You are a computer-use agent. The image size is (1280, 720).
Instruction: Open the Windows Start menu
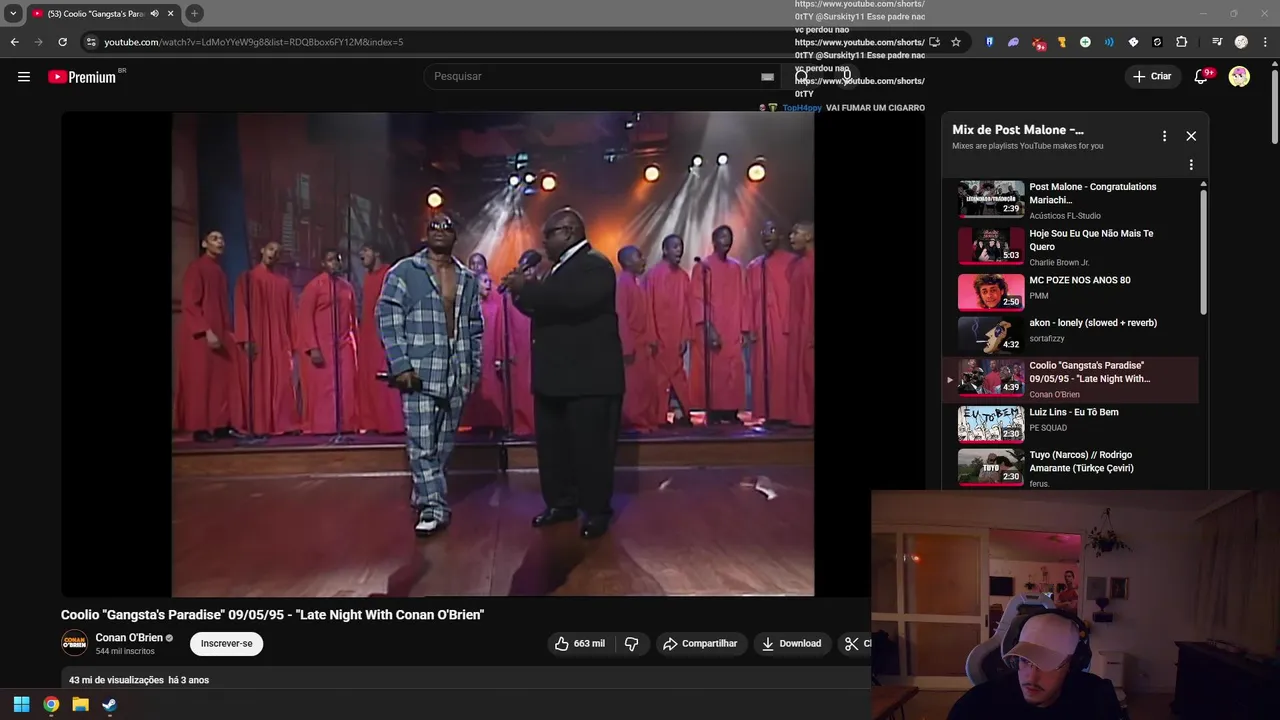[22, 704]
